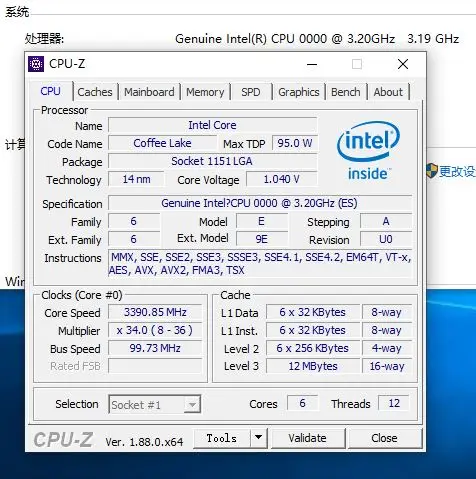Click the Level 2 6 x 256 KBytes value
This screenshot has width=476, height=479.
pyautogui.click(x=313, y=348)
